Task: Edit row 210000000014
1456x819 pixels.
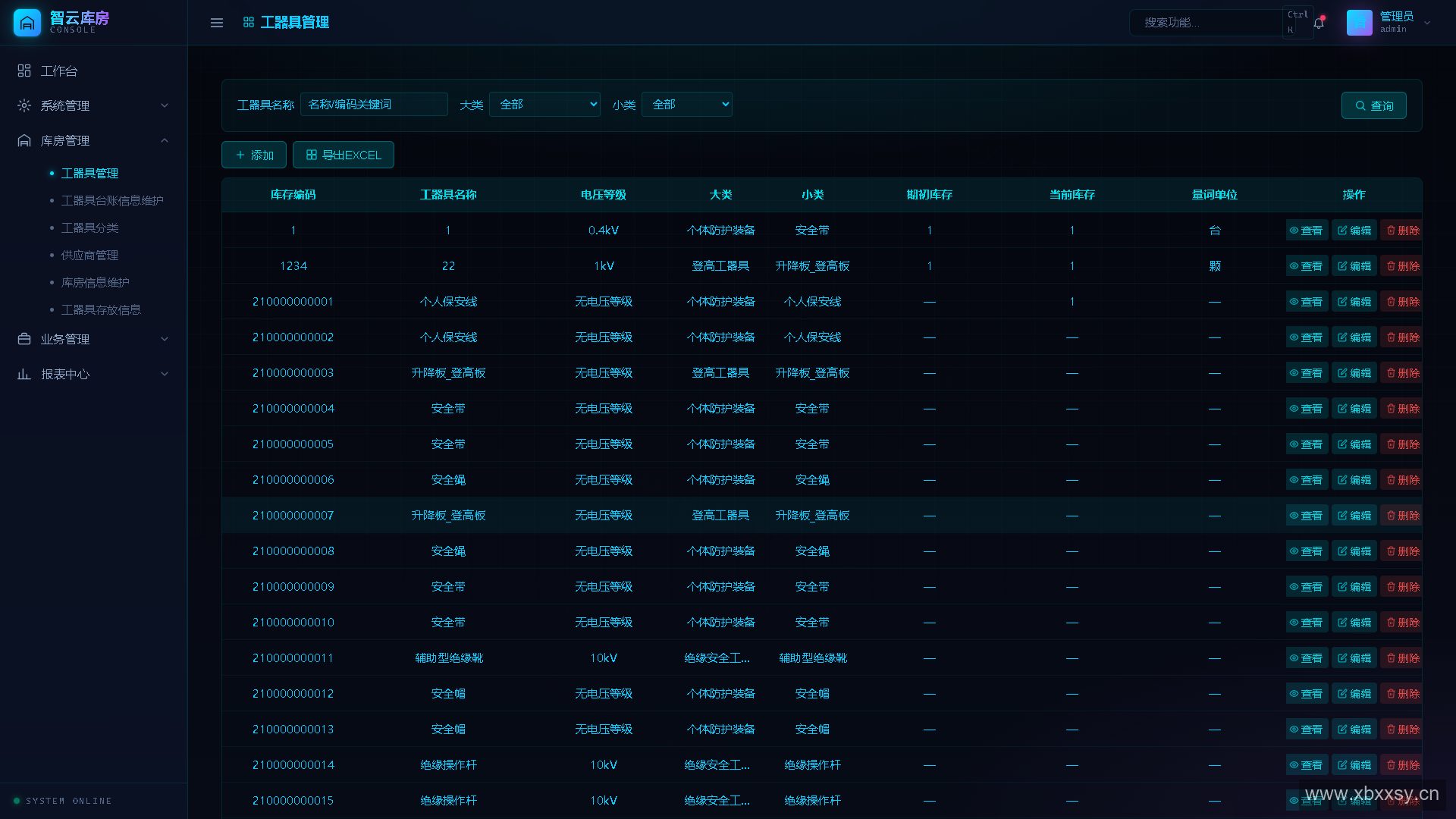Action: point(1354,765)
